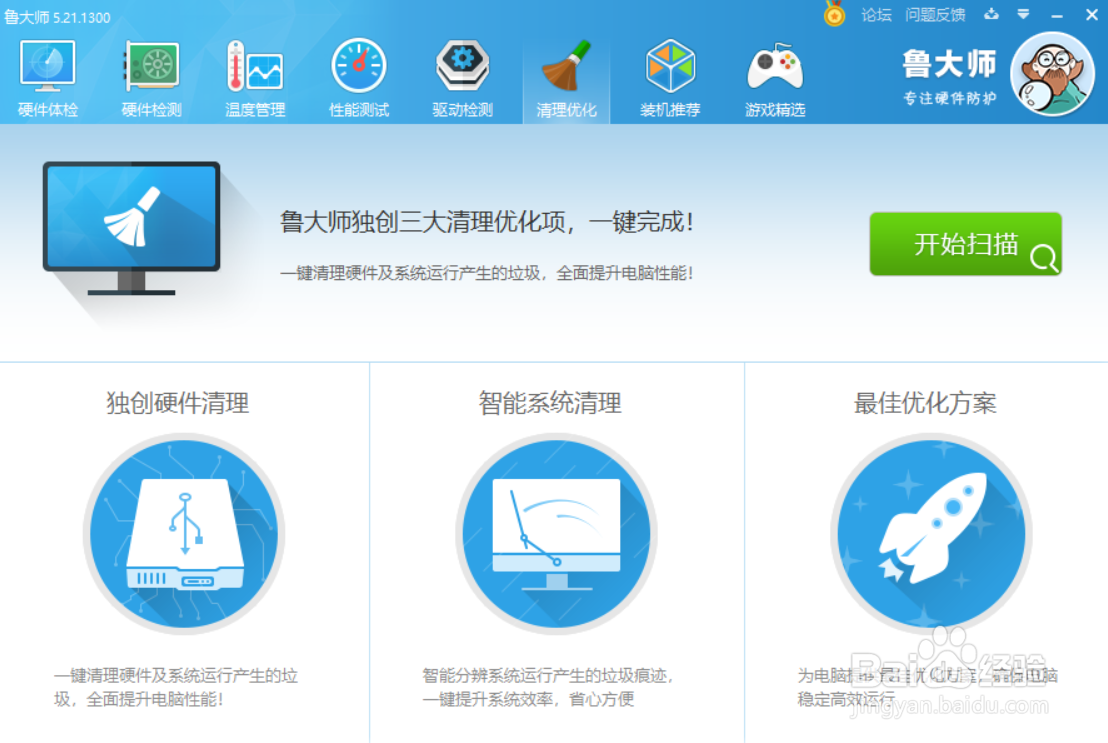The width and height of the screenshot is (1108, 743).
Task: Click the monitor broom cleanup illustration
Action: 131,228
